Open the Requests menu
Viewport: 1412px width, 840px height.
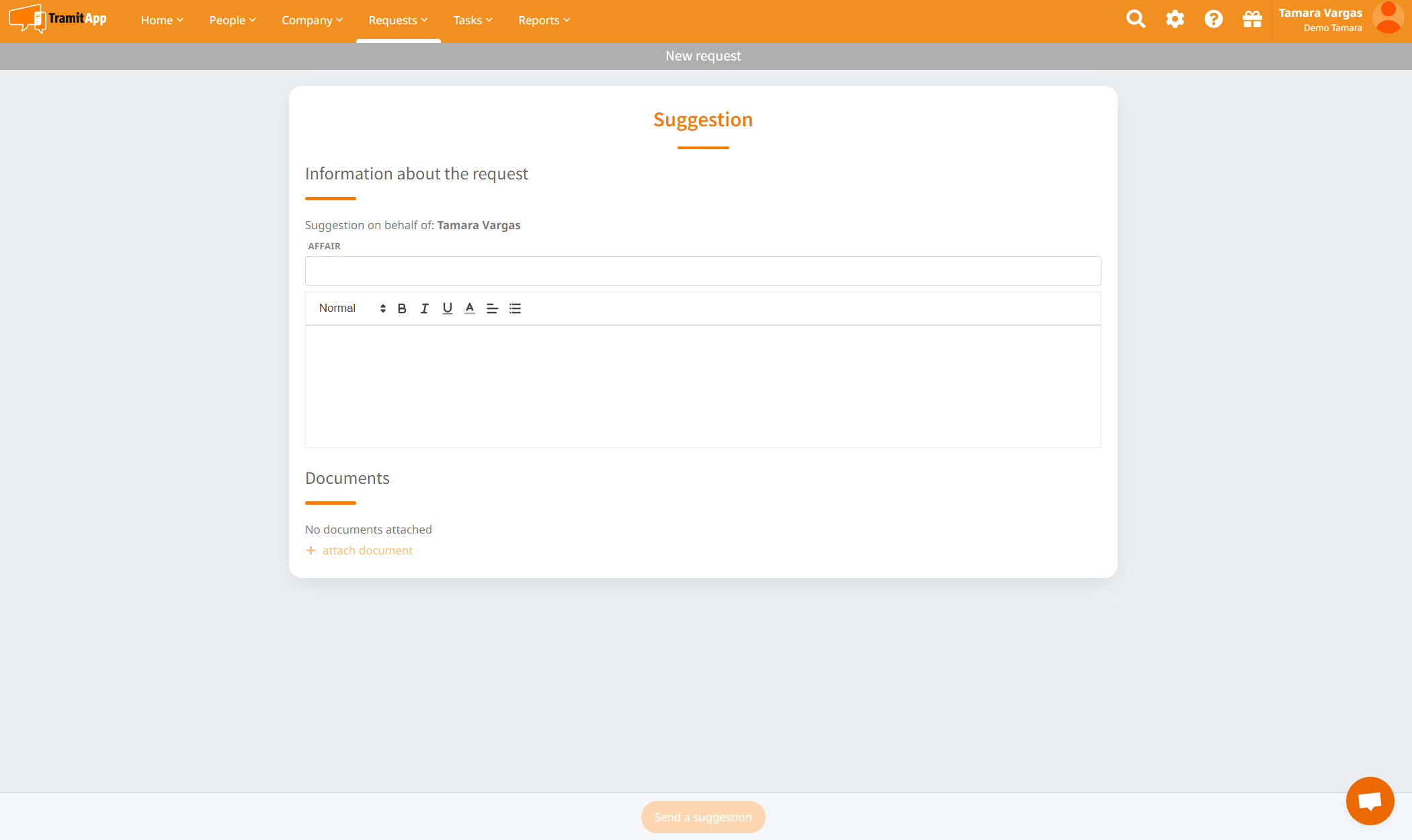click(398, 20)
